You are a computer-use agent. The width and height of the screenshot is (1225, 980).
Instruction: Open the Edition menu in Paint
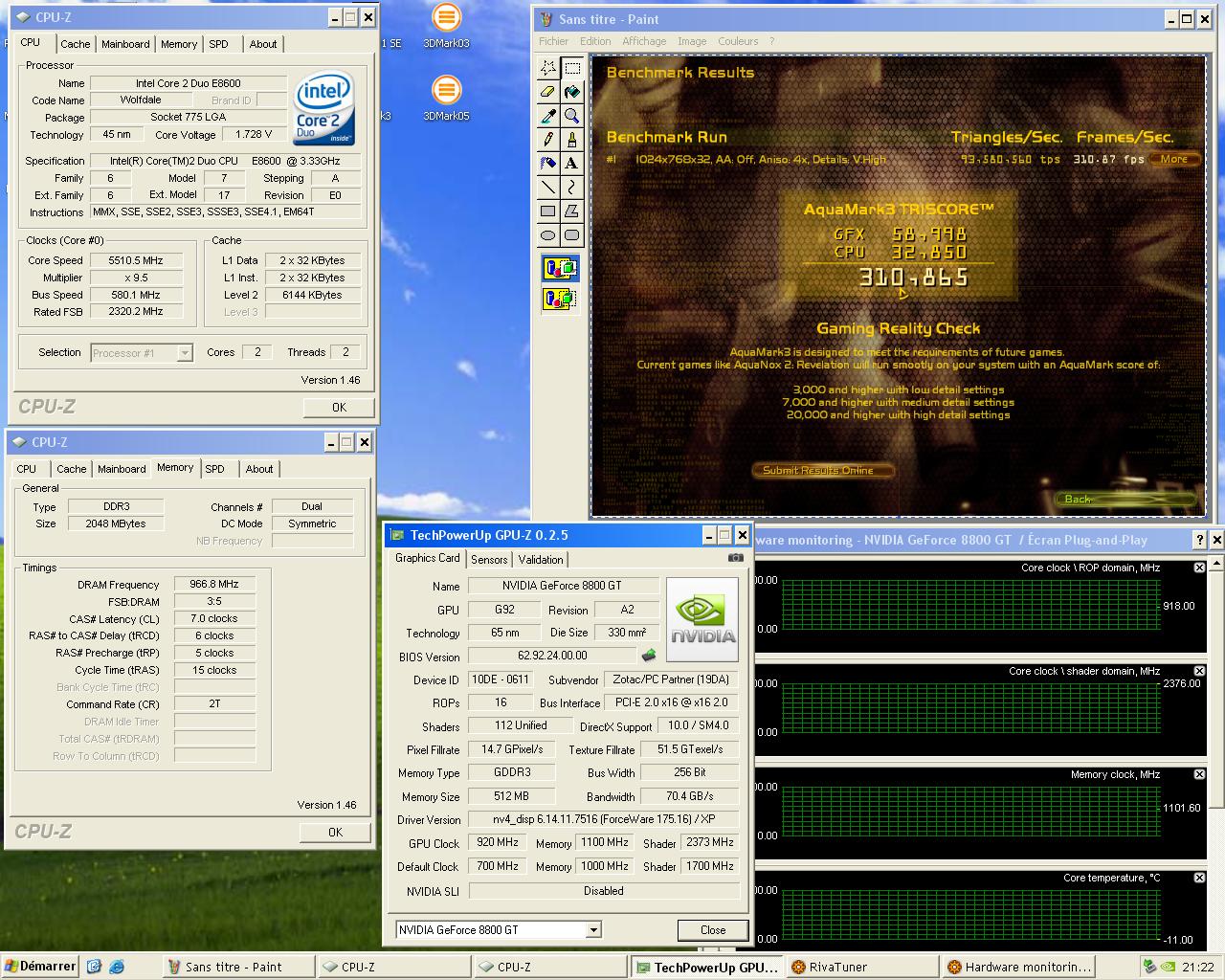point(594,41)
